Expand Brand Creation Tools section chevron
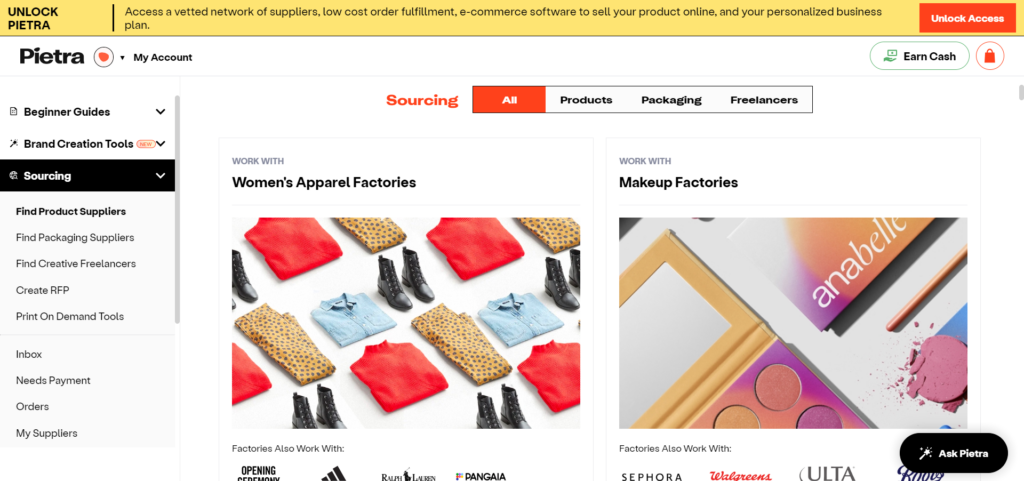The height and width of the screenshot is (481, 1024). [161, 144]
